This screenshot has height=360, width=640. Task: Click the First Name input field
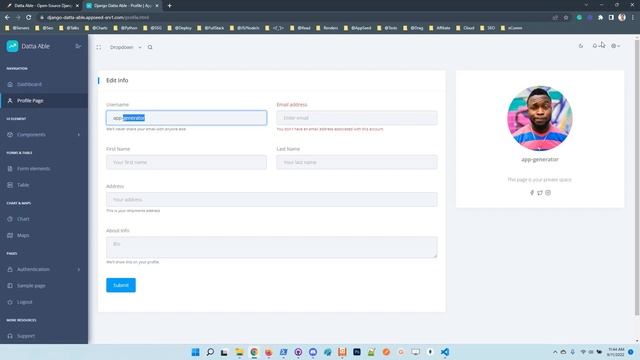pos(187,162)
